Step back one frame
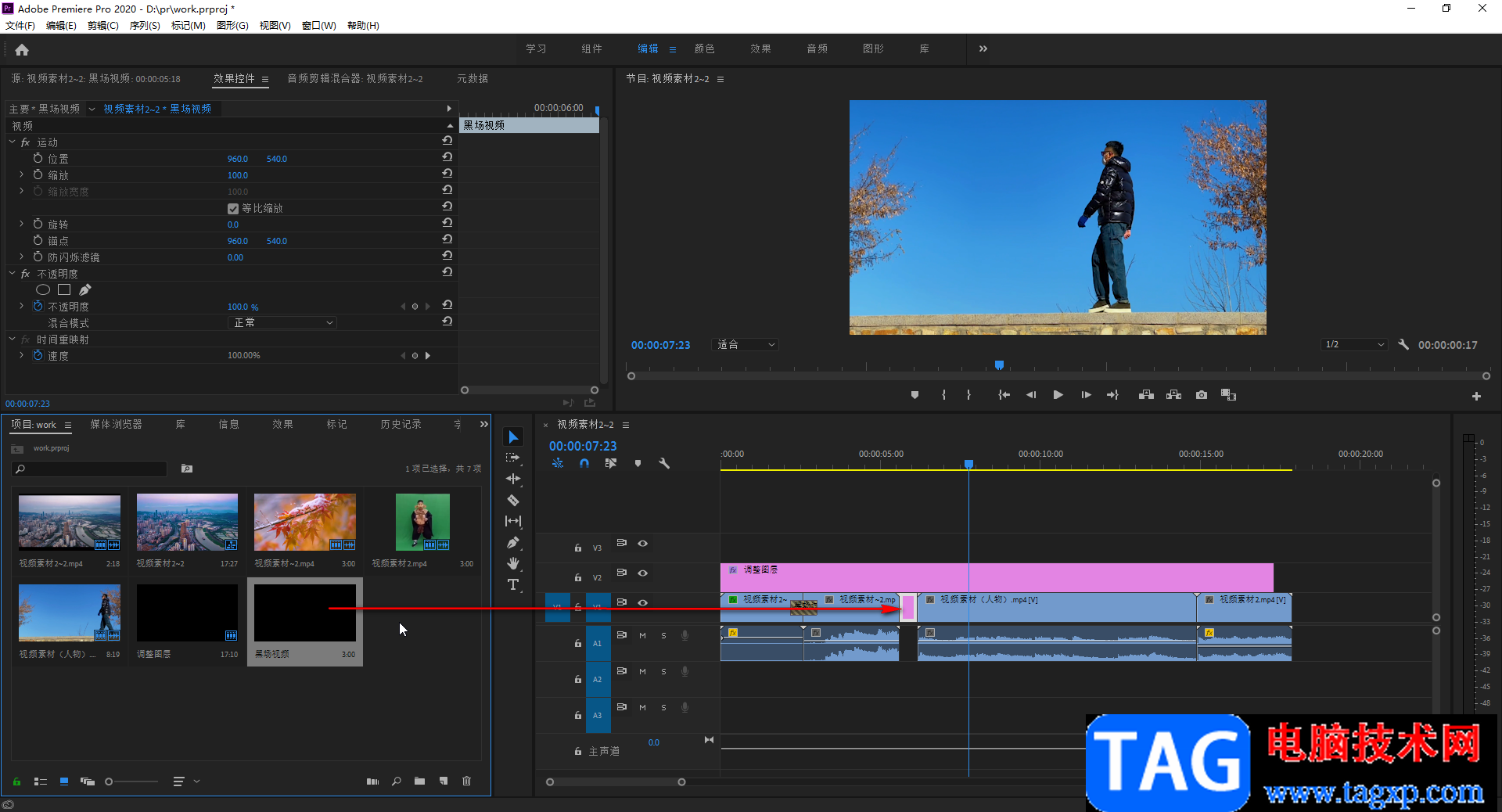Viewport: 1502px width, 812px height. point(1031,395)
